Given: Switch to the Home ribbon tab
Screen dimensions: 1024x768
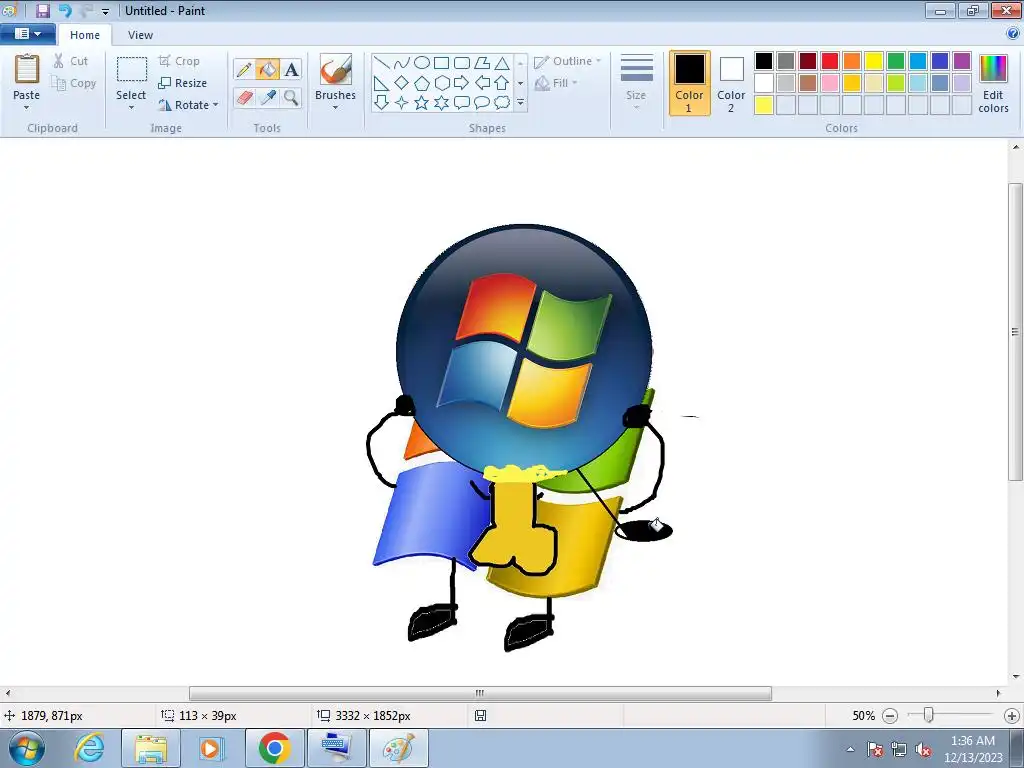Looking at the screenshot, I should 85,35.
